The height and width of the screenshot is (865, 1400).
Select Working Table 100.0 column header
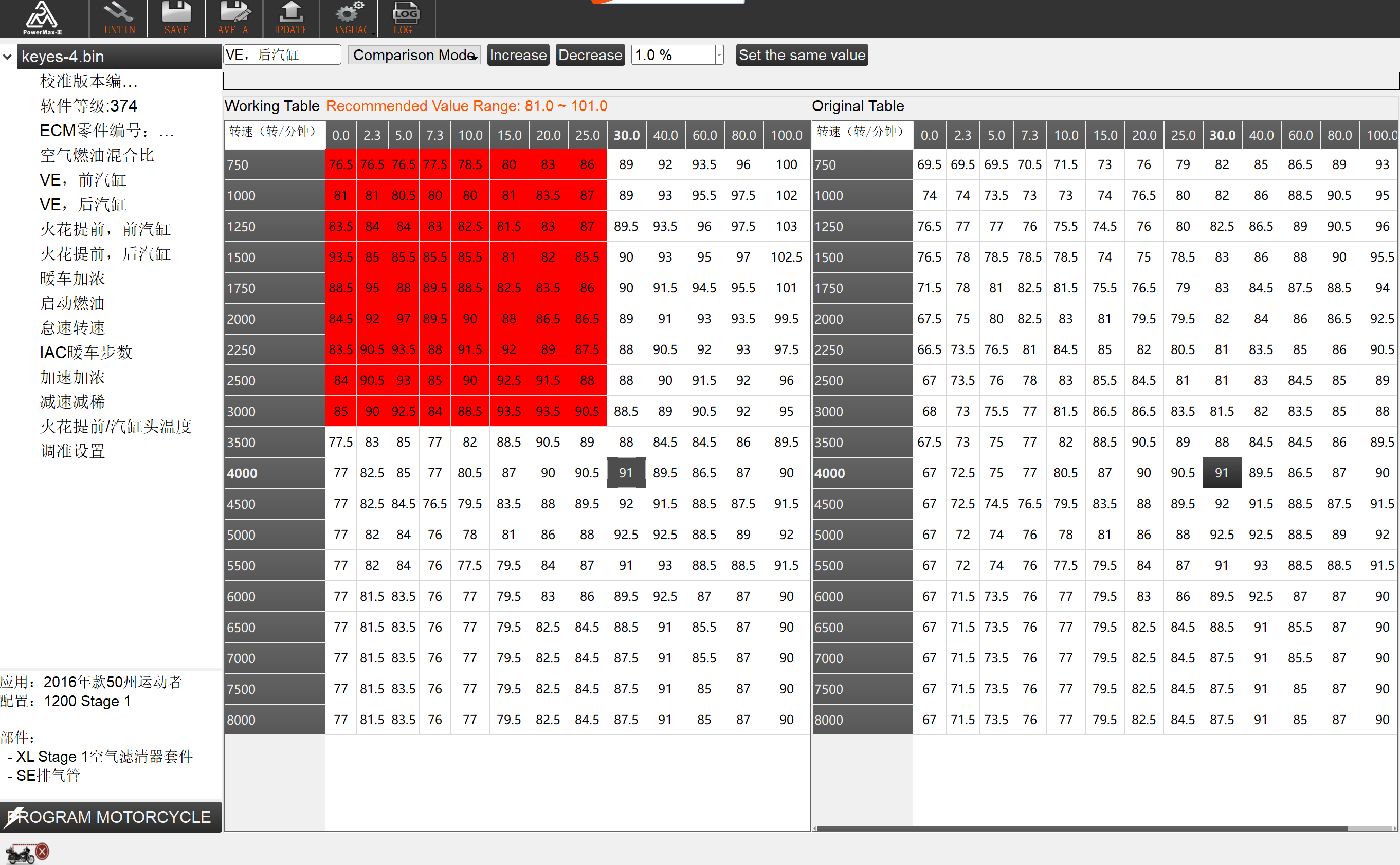[786, 135]
